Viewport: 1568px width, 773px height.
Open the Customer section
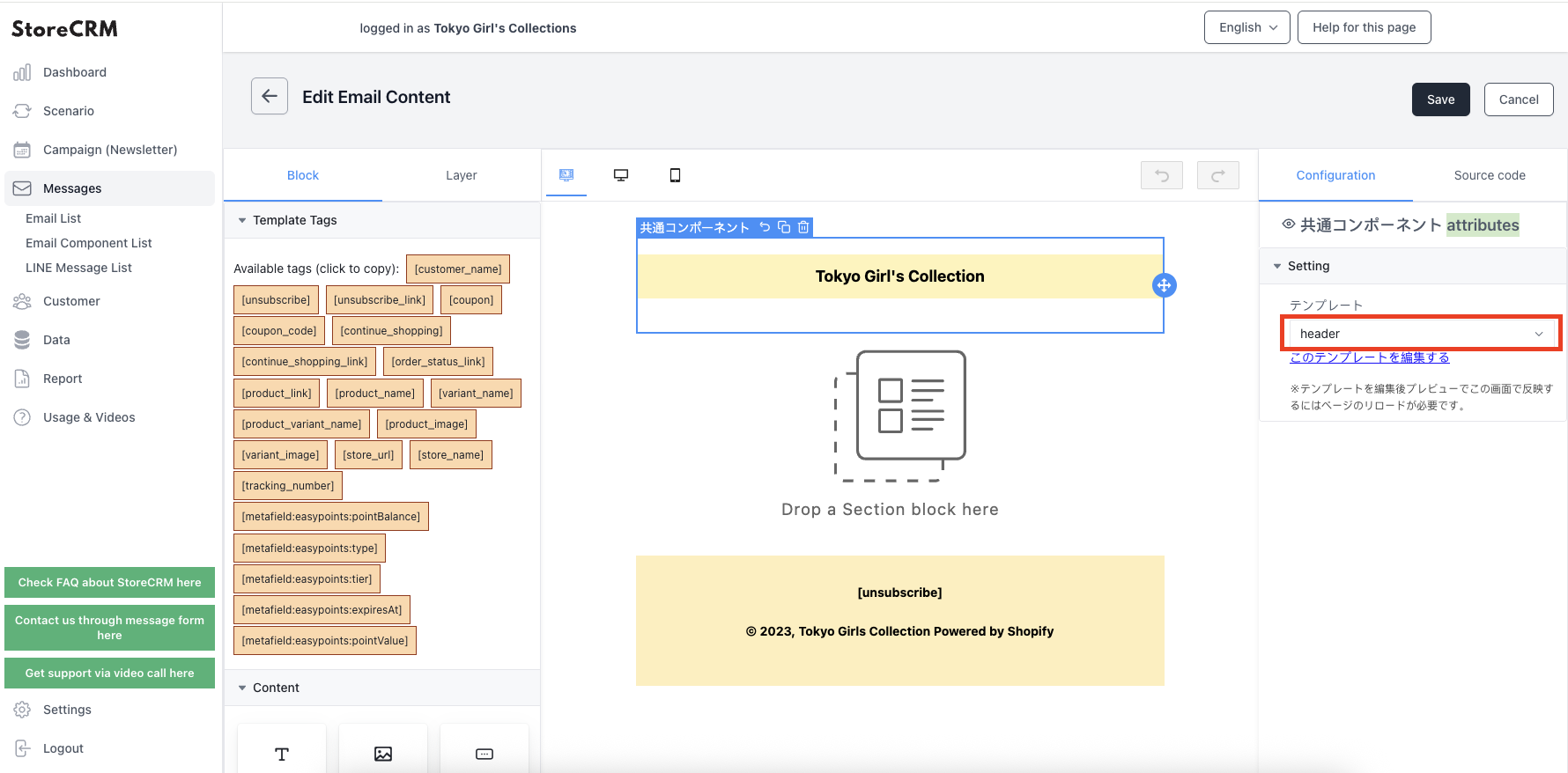[x=71, y=301]
